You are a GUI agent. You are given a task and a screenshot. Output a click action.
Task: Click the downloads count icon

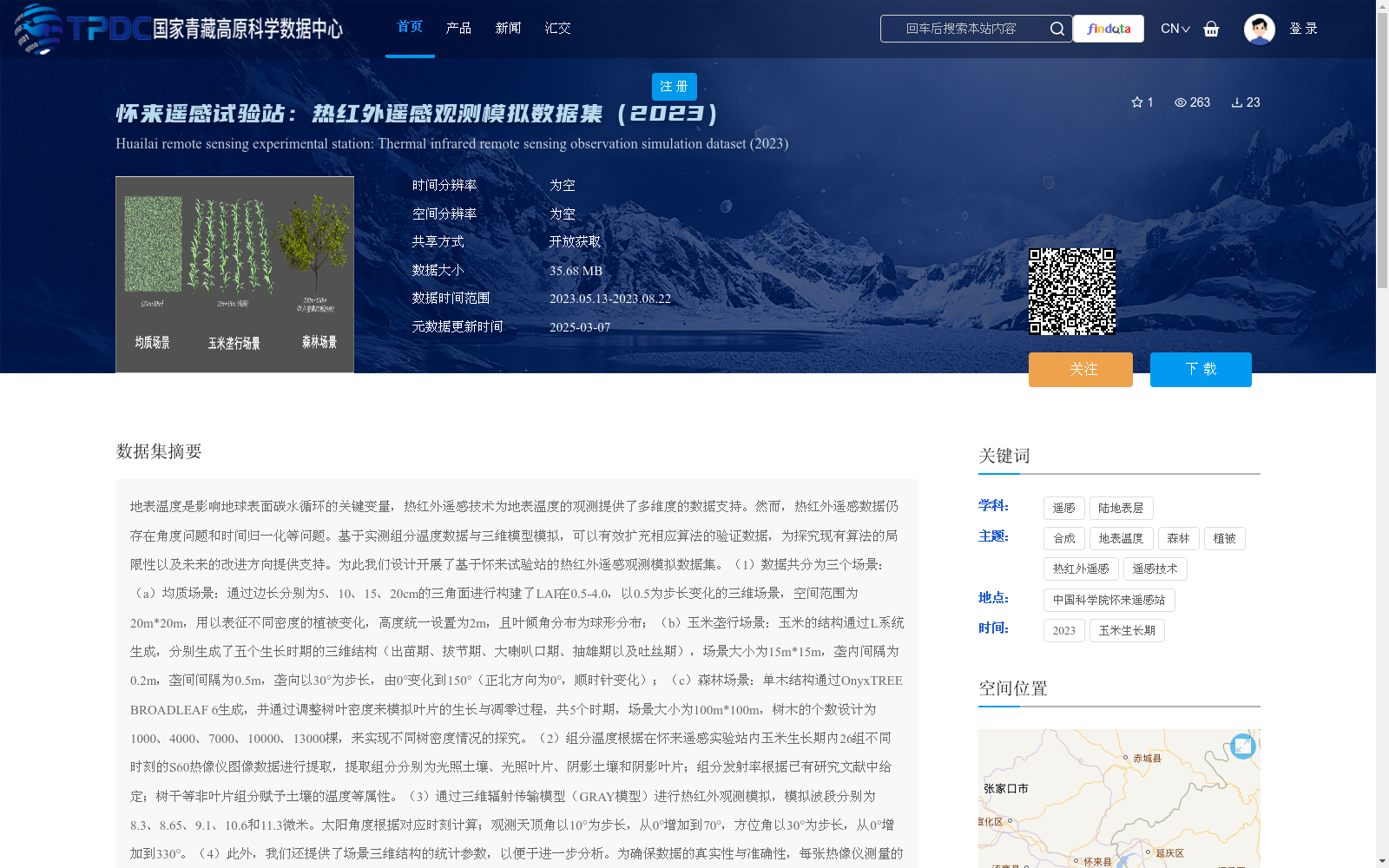(1237, 102)
